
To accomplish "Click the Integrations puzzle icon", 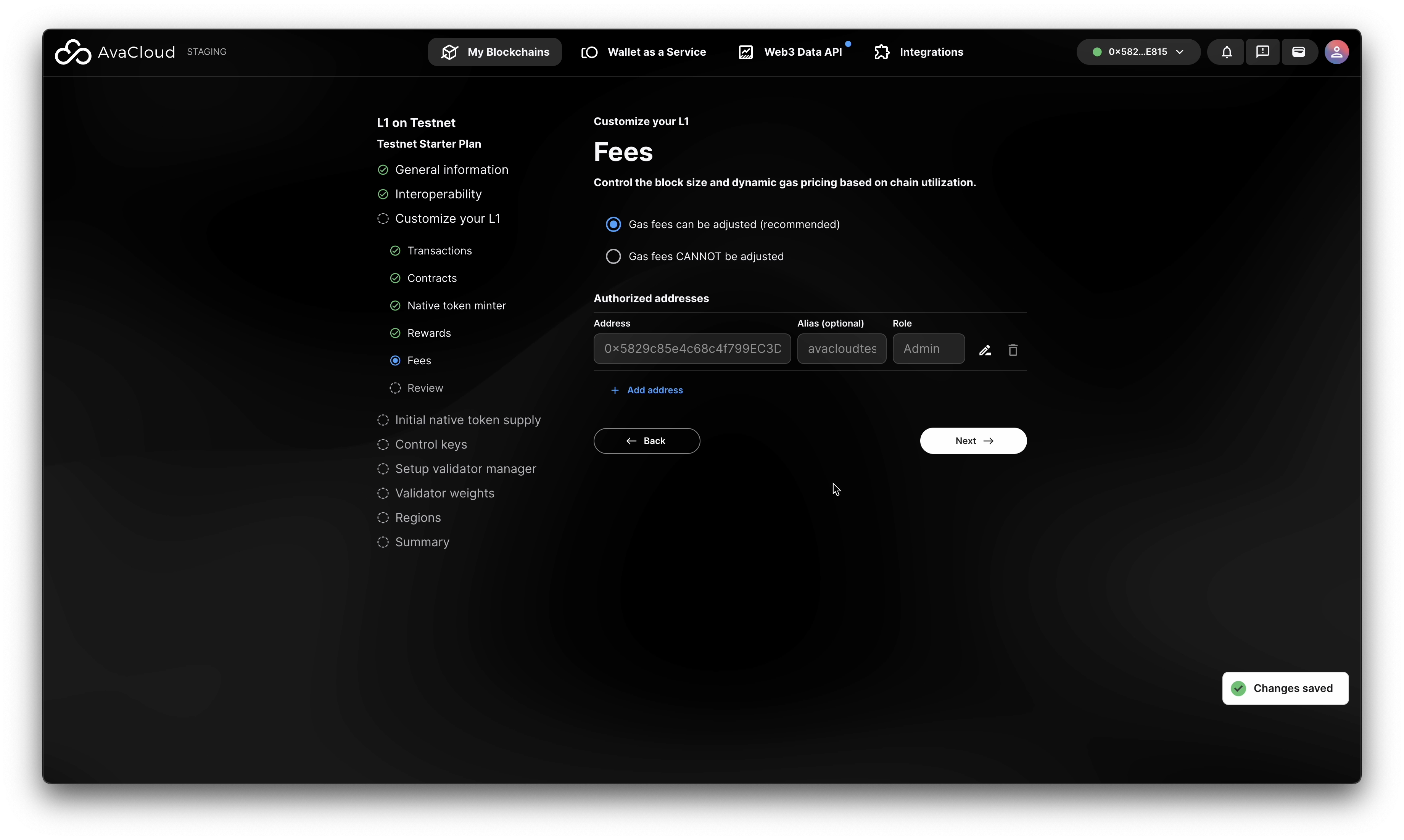I will pos(881,52).
